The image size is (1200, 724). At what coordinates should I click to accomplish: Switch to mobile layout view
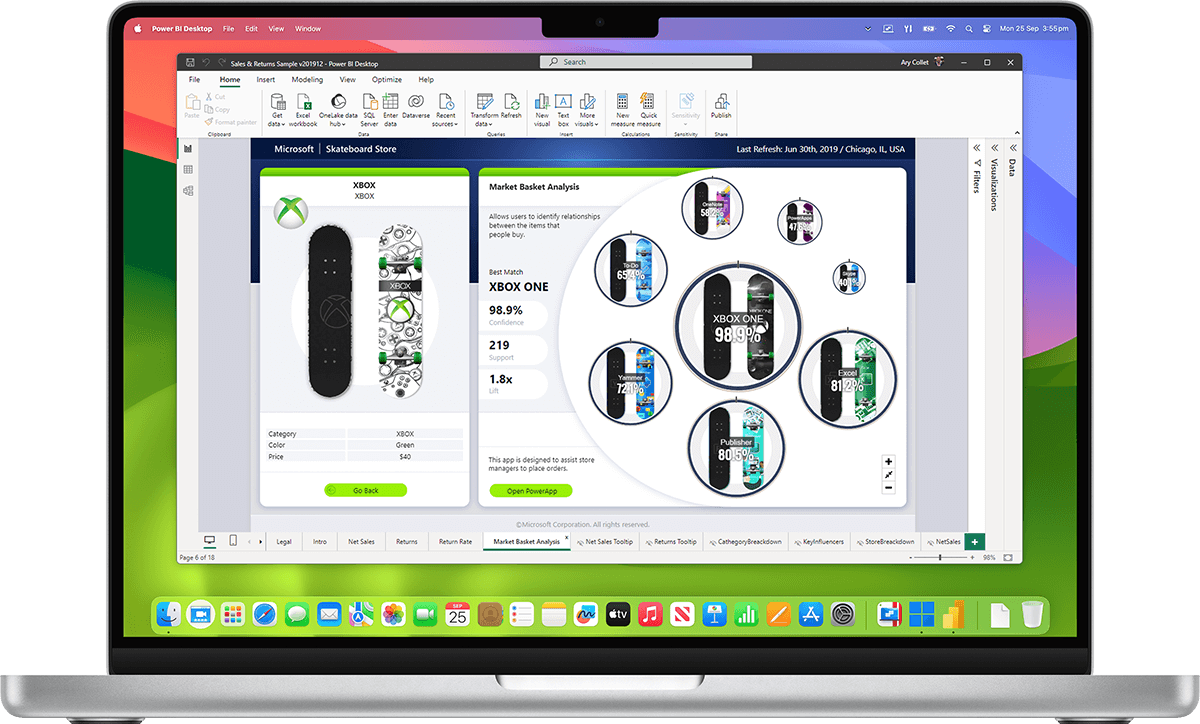point(231,540)
